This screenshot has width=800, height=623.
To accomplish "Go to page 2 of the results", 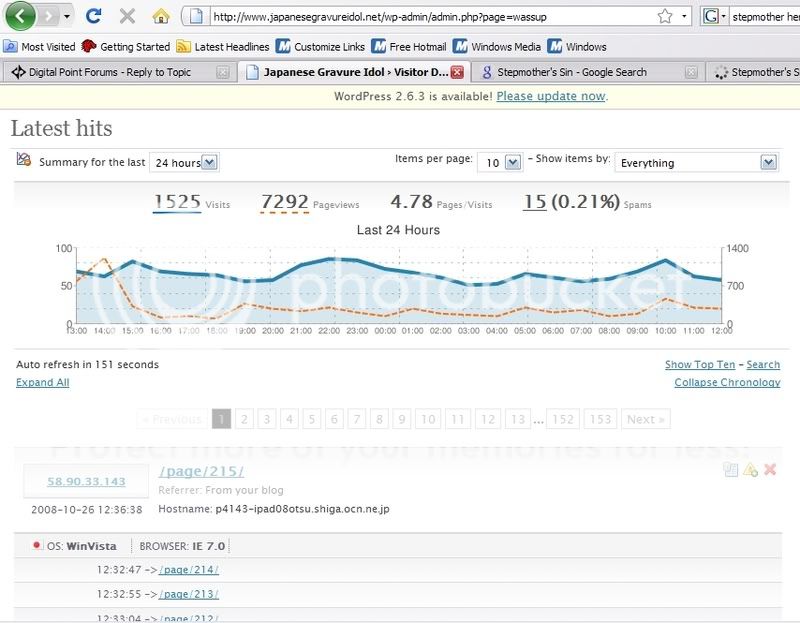I will point(244,419).
